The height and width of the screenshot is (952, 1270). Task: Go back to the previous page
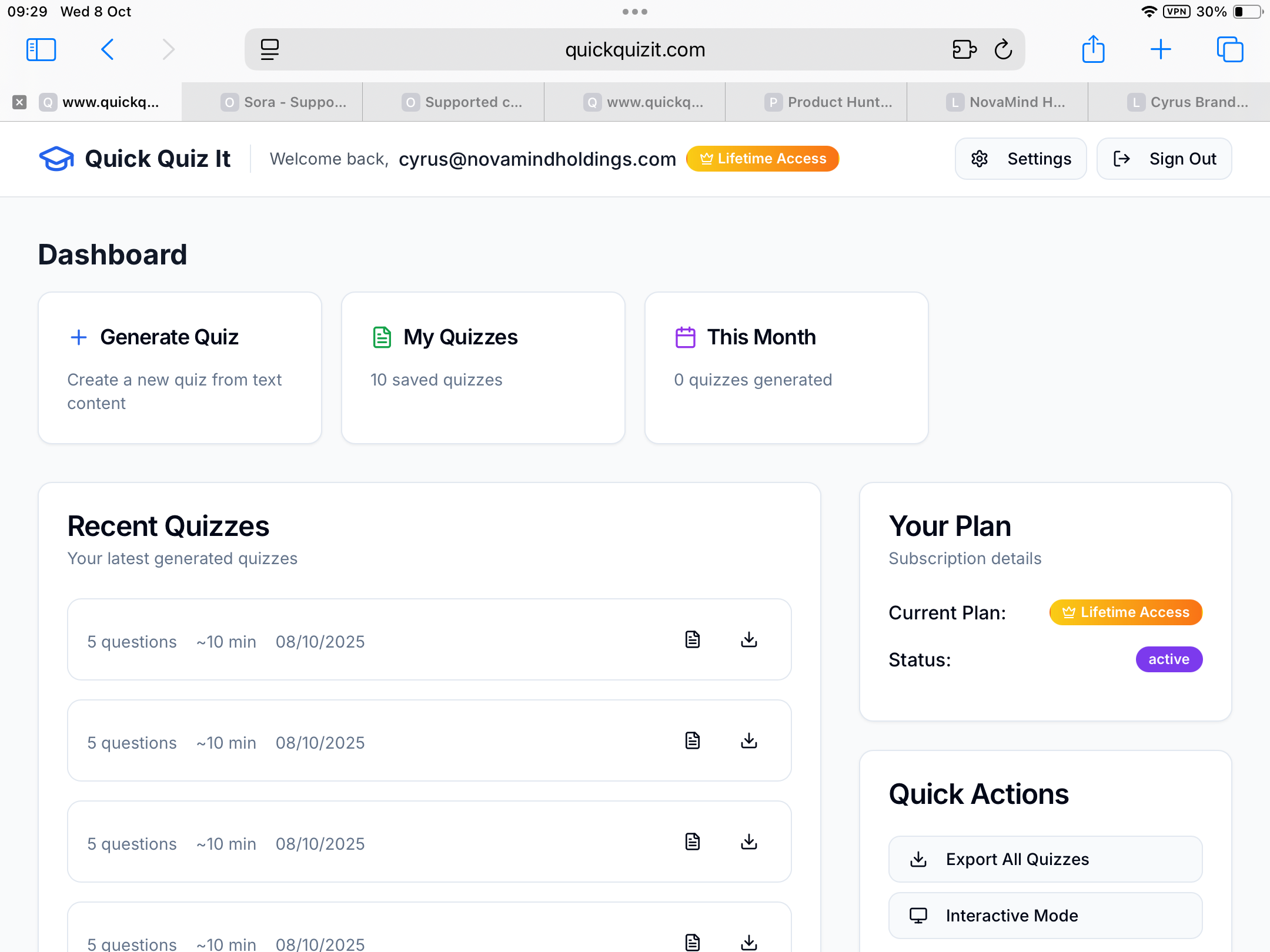point(107,50)
